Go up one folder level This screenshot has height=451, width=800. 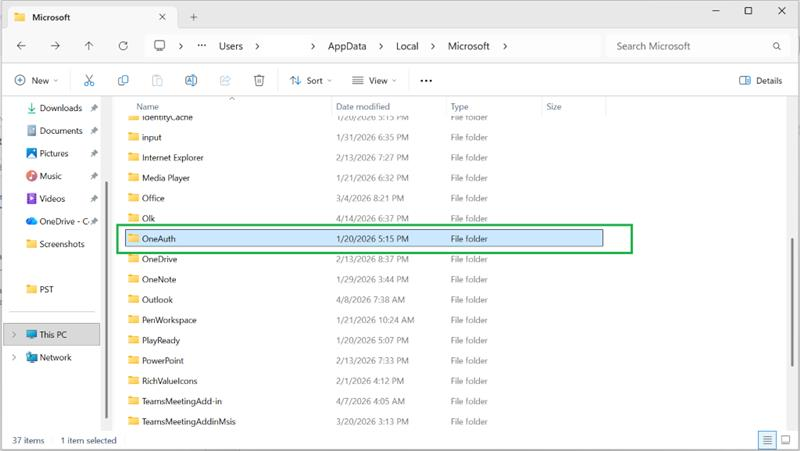(x=89, y=46)
